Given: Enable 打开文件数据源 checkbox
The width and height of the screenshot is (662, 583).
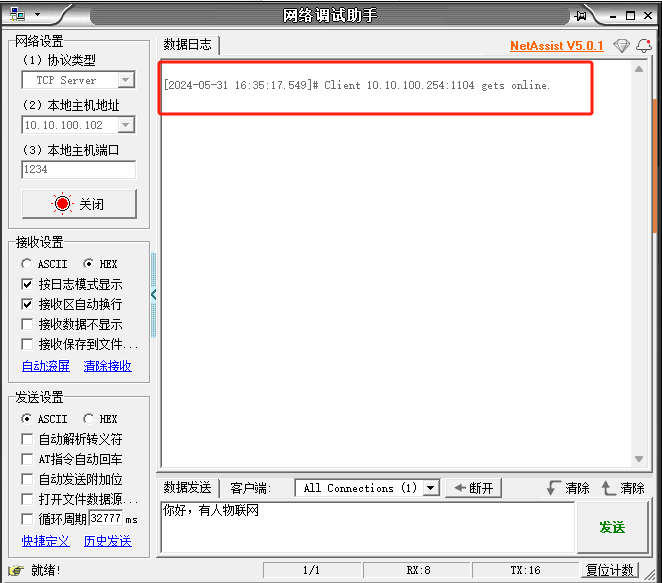Looking at the screenshot, I should point(27,499).
